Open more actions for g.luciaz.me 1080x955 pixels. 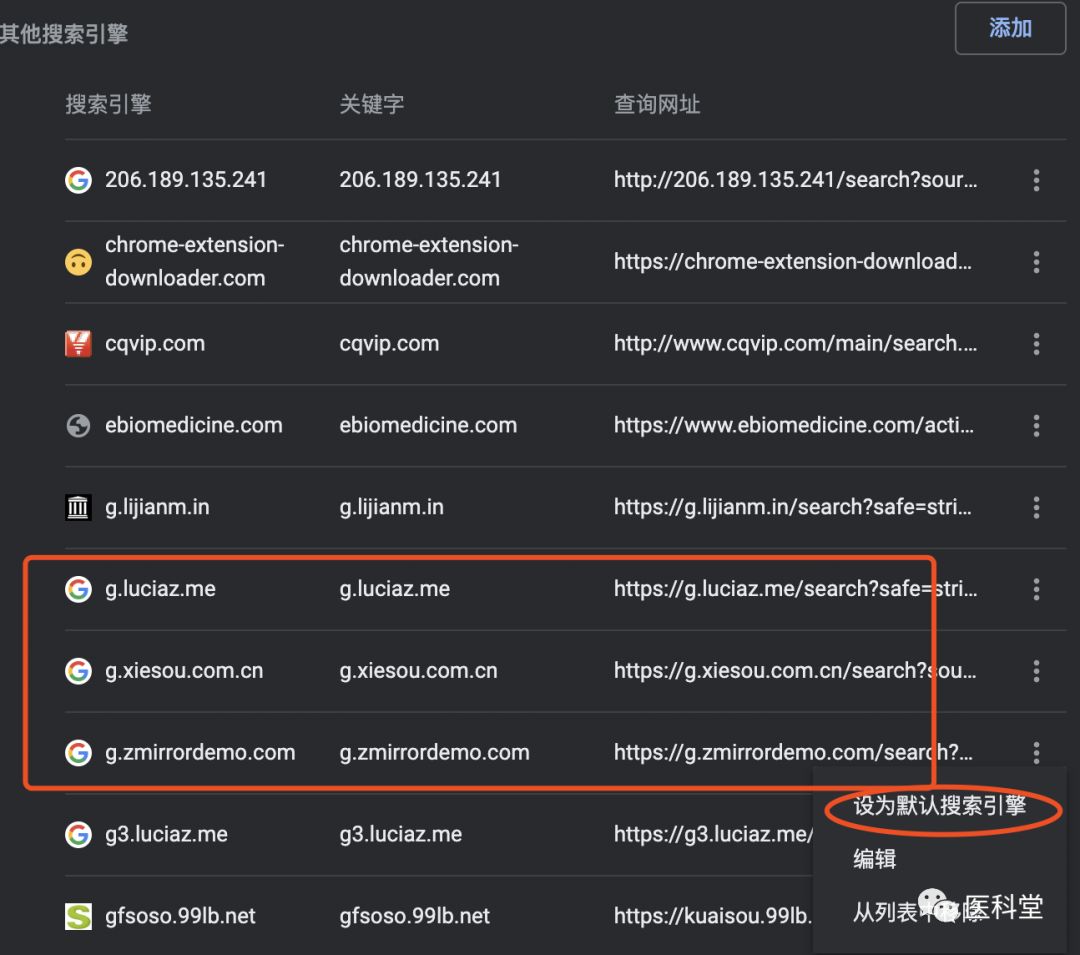tap(1036, 589)
